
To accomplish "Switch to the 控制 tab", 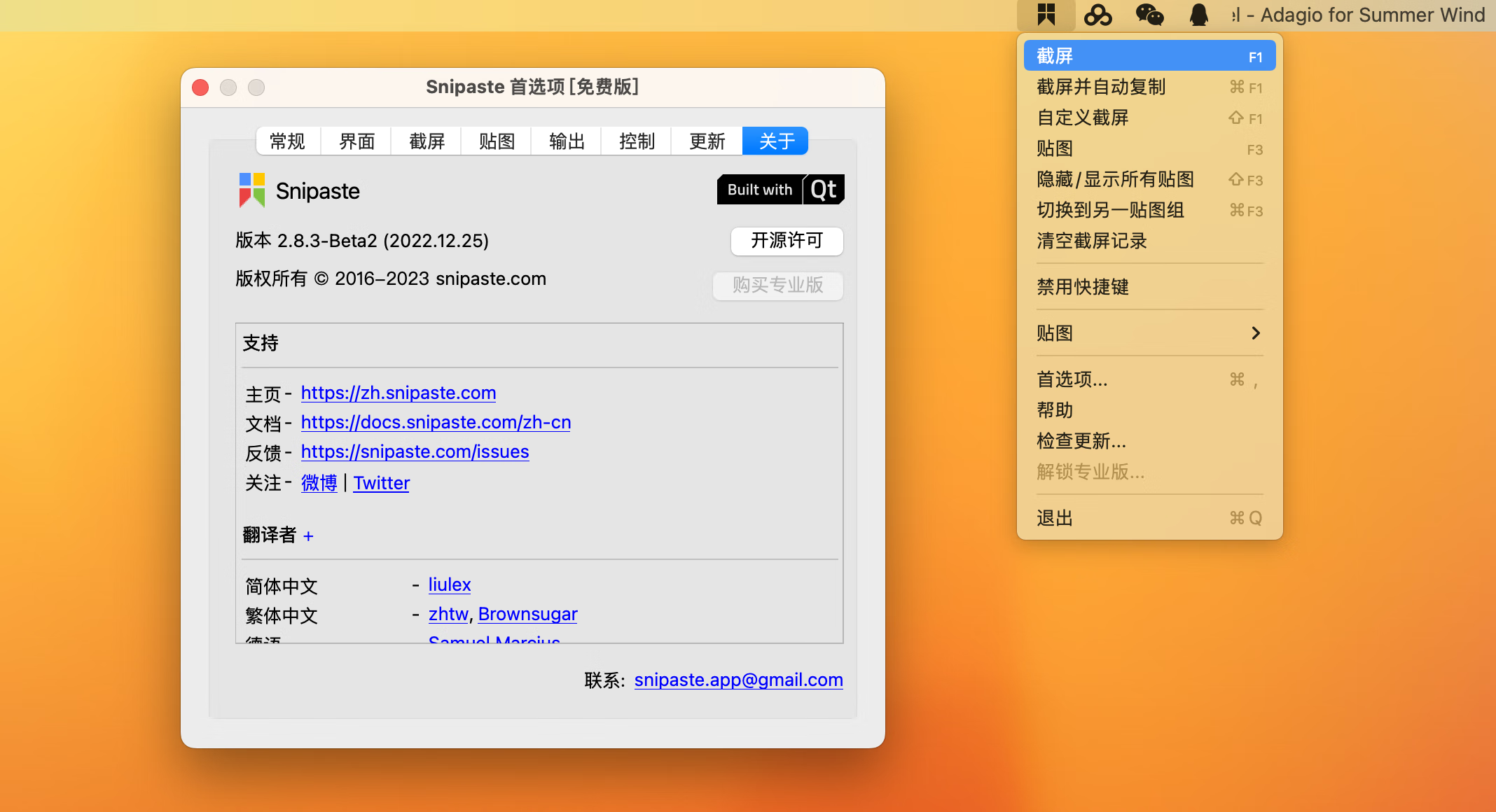I will pyautogui.click(x=637, y=141).
